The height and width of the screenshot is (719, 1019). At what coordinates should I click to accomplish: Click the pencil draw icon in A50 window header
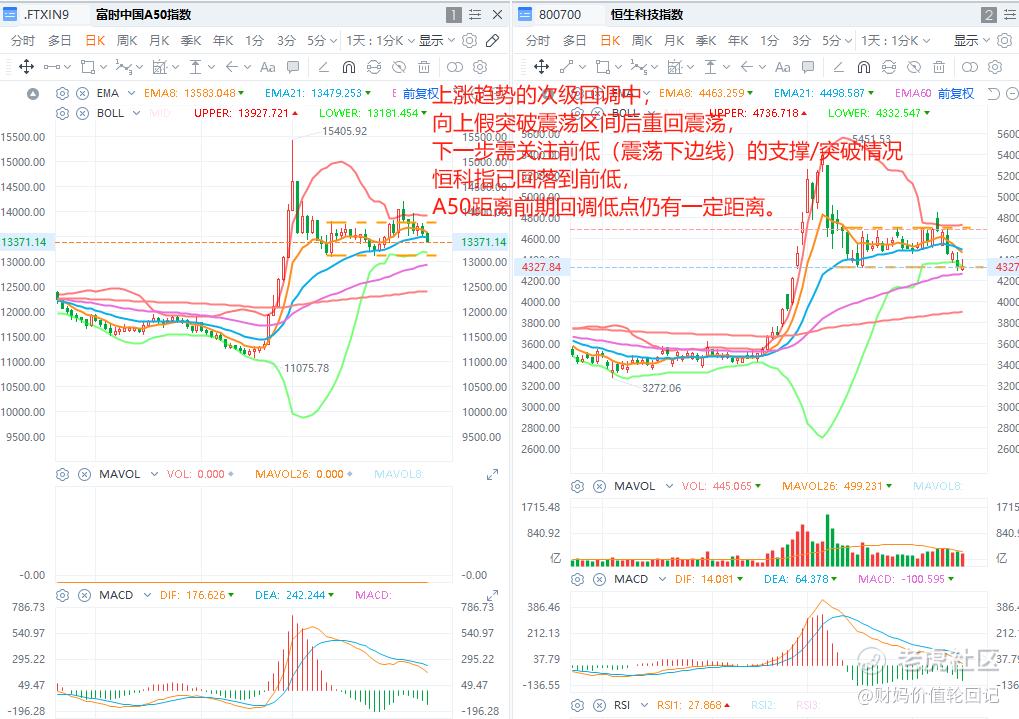[493, 40]
